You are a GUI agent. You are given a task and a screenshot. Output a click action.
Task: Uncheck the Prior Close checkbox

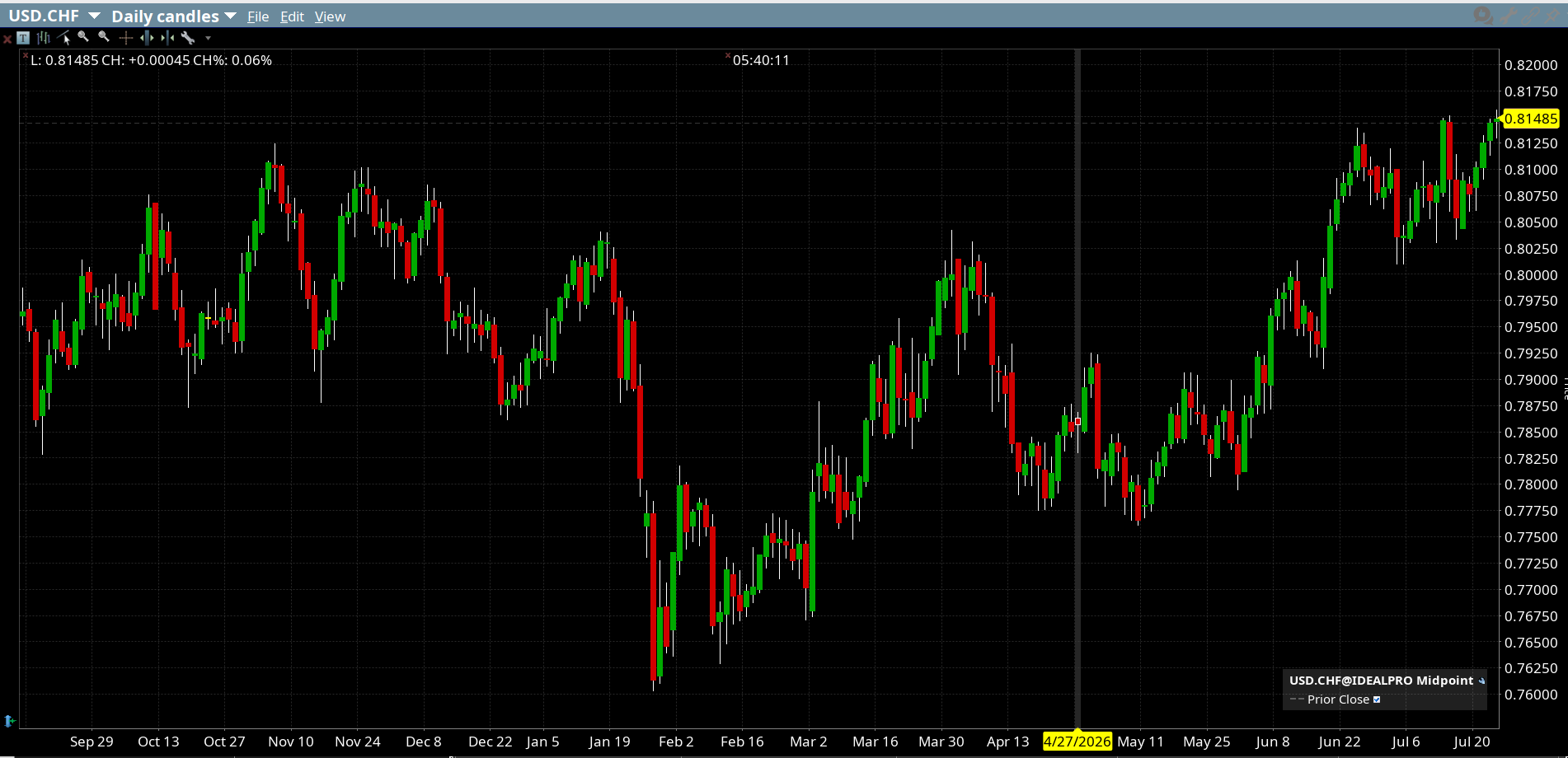pyautogui.click(x=1377, y=700)
